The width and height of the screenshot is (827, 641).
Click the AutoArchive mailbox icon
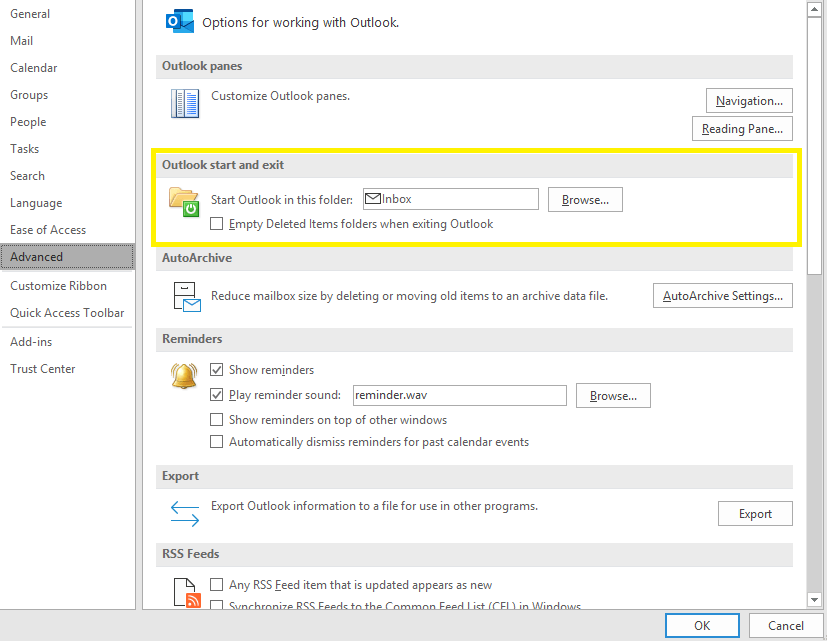click(x=187, y=296)
